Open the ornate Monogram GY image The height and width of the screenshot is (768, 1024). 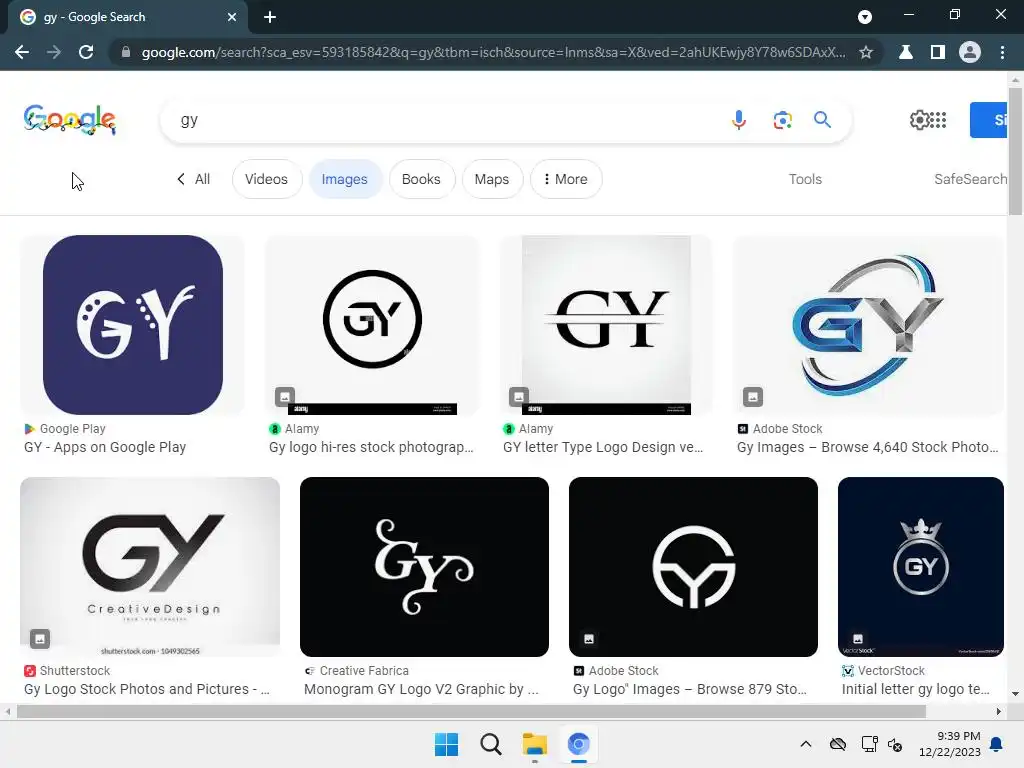click(424, 567)
